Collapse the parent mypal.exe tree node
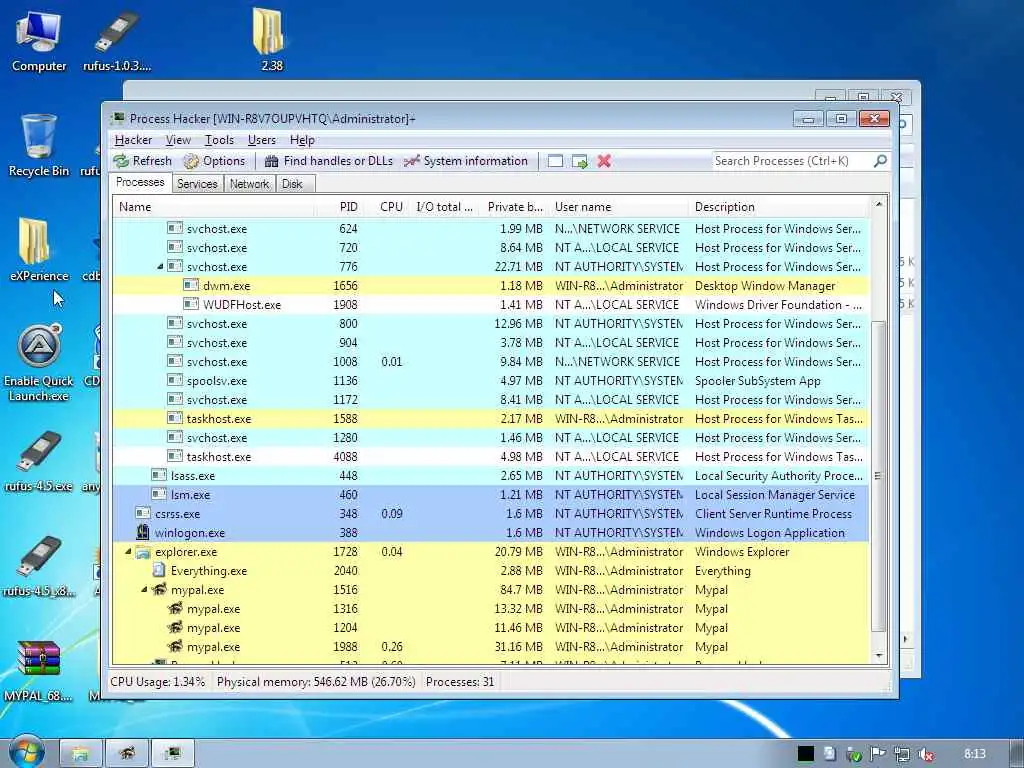1024x768 pixels. coord(144,590)
